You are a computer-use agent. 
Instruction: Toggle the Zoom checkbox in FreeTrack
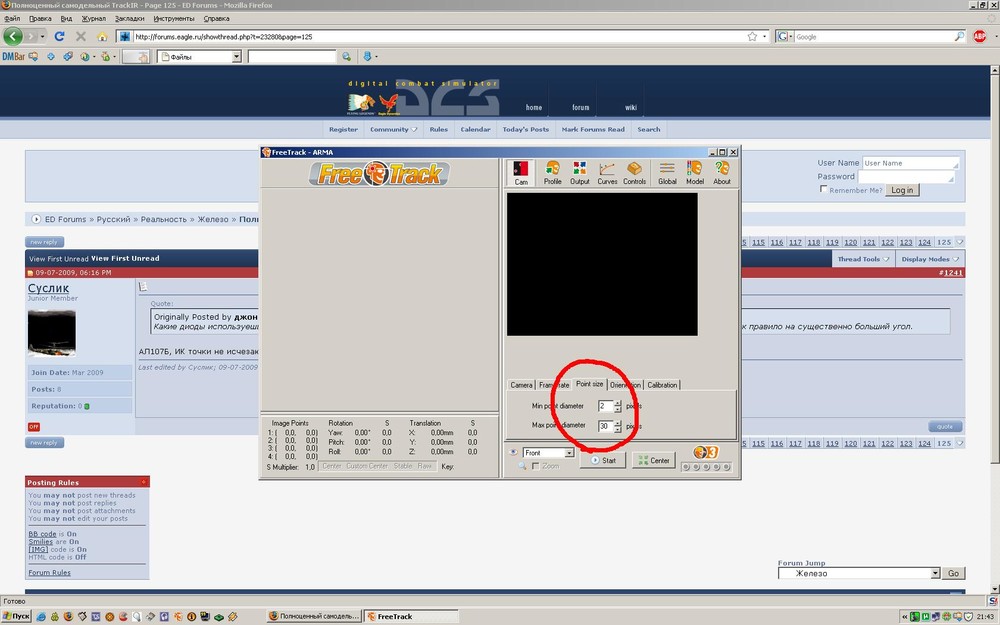[x=535, y=466]
